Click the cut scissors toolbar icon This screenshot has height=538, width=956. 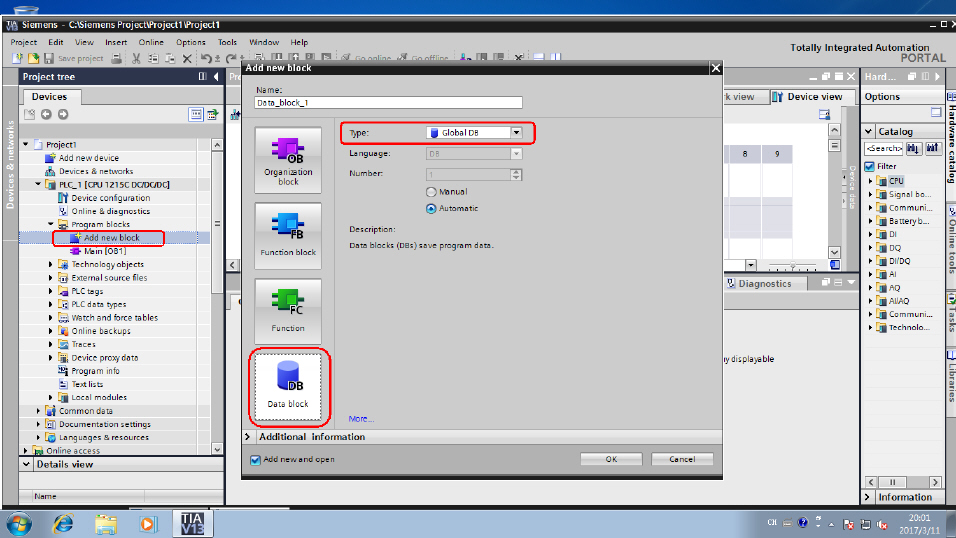[136, 59]
